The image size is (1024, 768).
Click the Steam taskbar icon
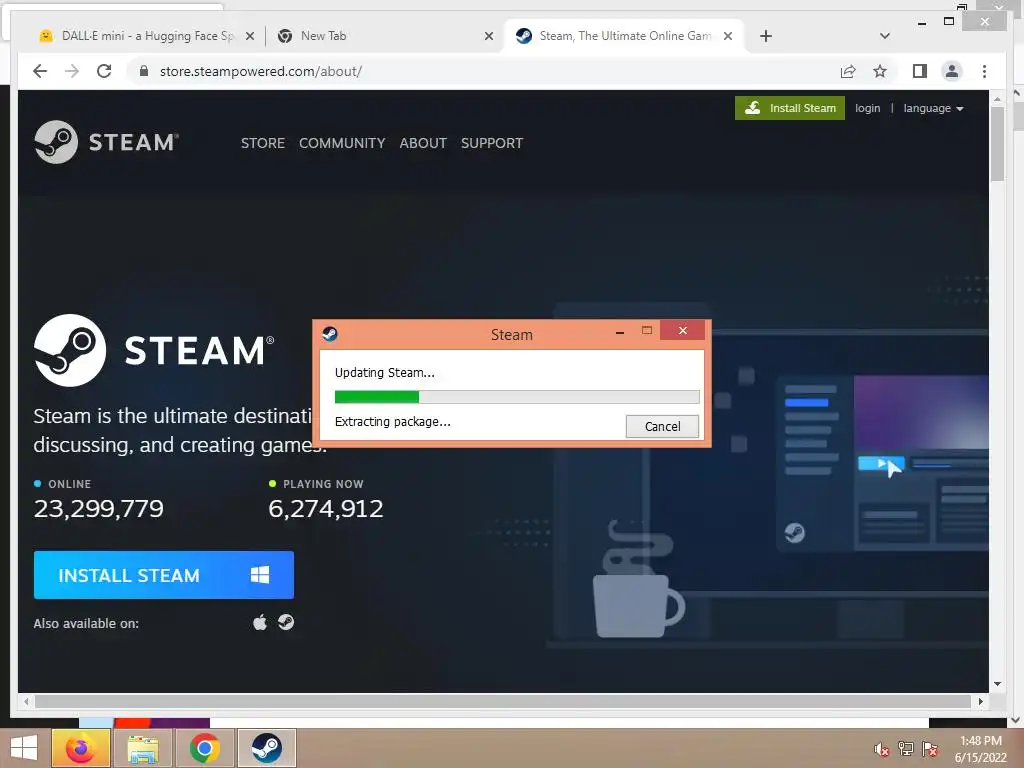266,748
